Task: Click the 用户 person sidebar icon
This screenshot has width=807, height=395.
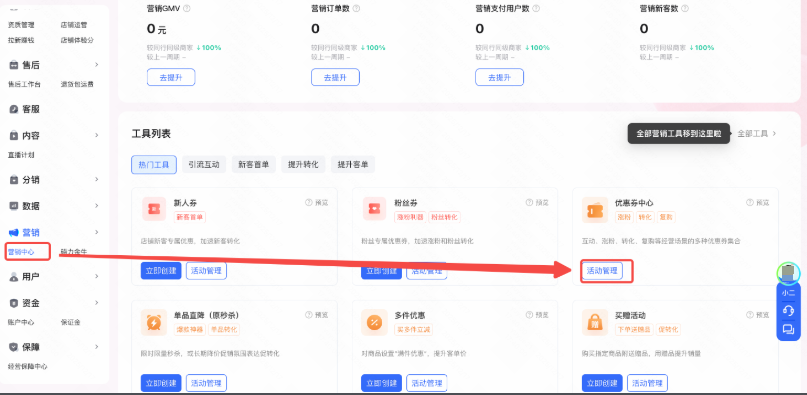Action: [14, 277]
